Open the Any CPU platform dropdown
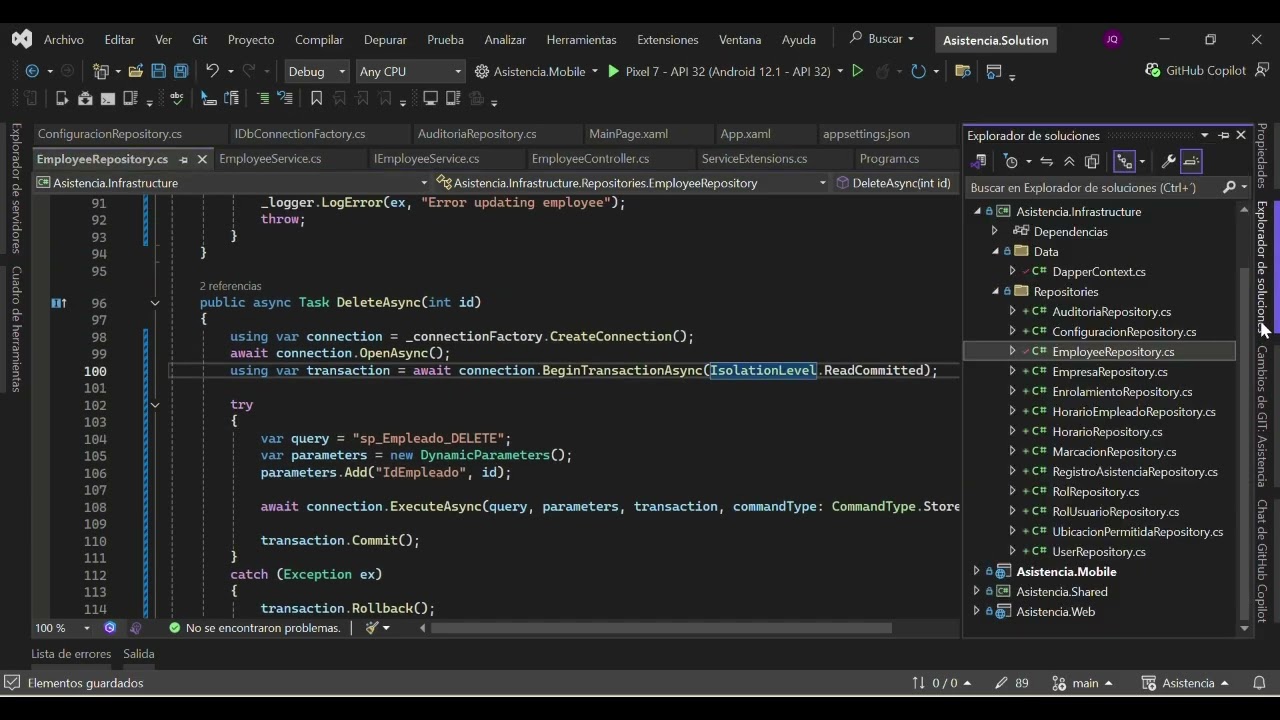Image resolution: width=1280 pixels, height=720 pixels. click(x=410, y=71)
